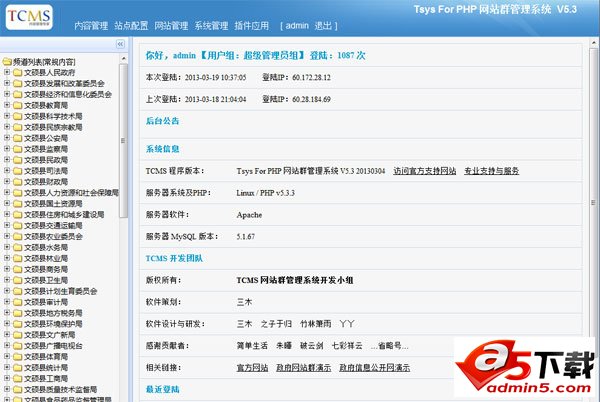This screenshot has height=402, width=600.
Task: Click the Linux / PHP v5.3.3 value
Action: (266, 193)
